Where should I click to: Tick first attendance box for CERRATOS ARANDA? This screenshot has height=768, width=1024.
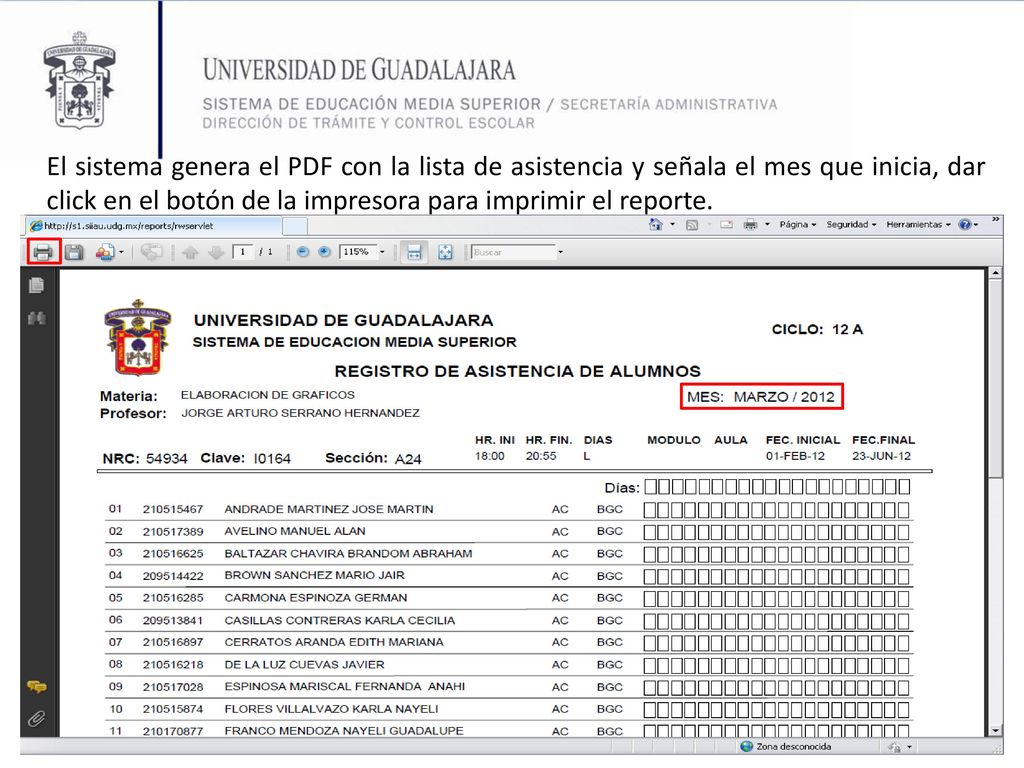pos(650,643)
